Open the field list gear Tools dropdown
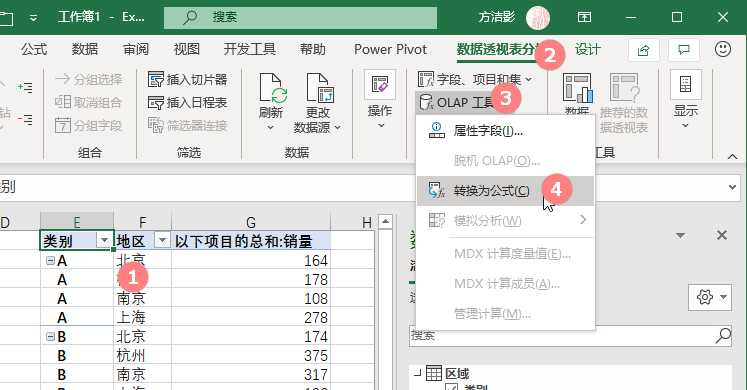Viewport: 747px width, 390px height. coord(710,297)
